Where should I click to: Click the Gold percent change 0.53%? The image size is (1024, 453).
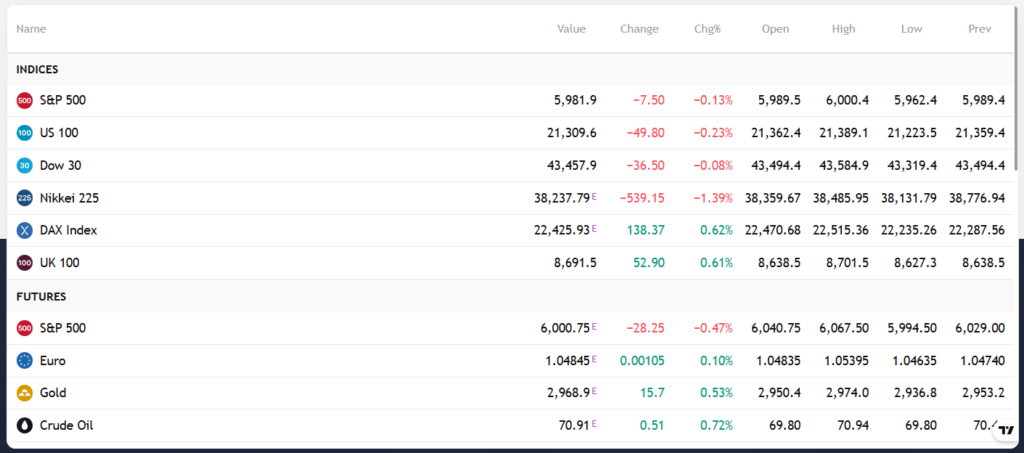point(716,393)
